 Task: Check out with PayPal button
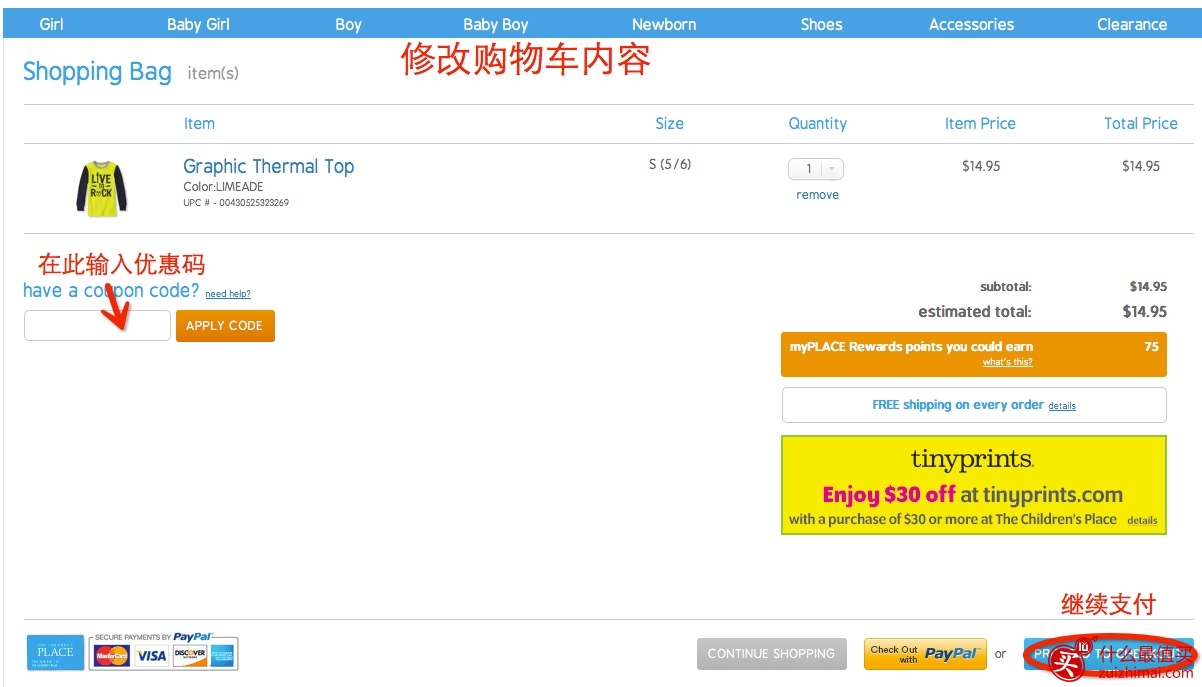point(925,654)
